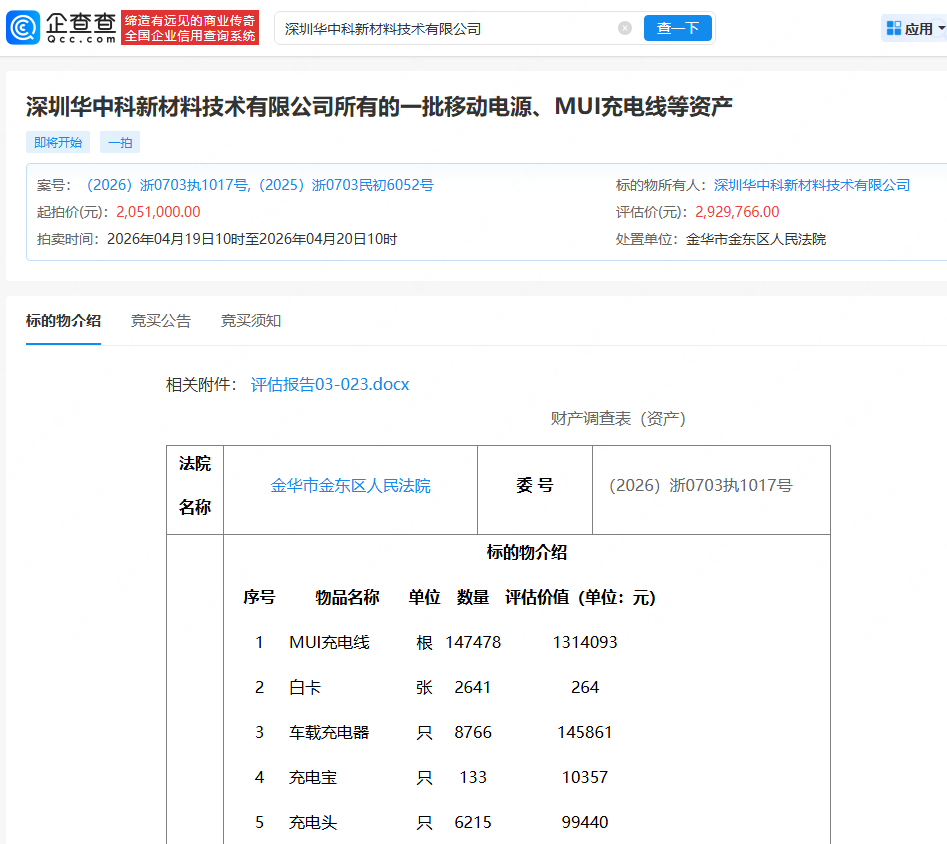This screenshot has width=947, height=844.
Task: Open attachment 评估报告03-023.docx
Action: [330, 383]
